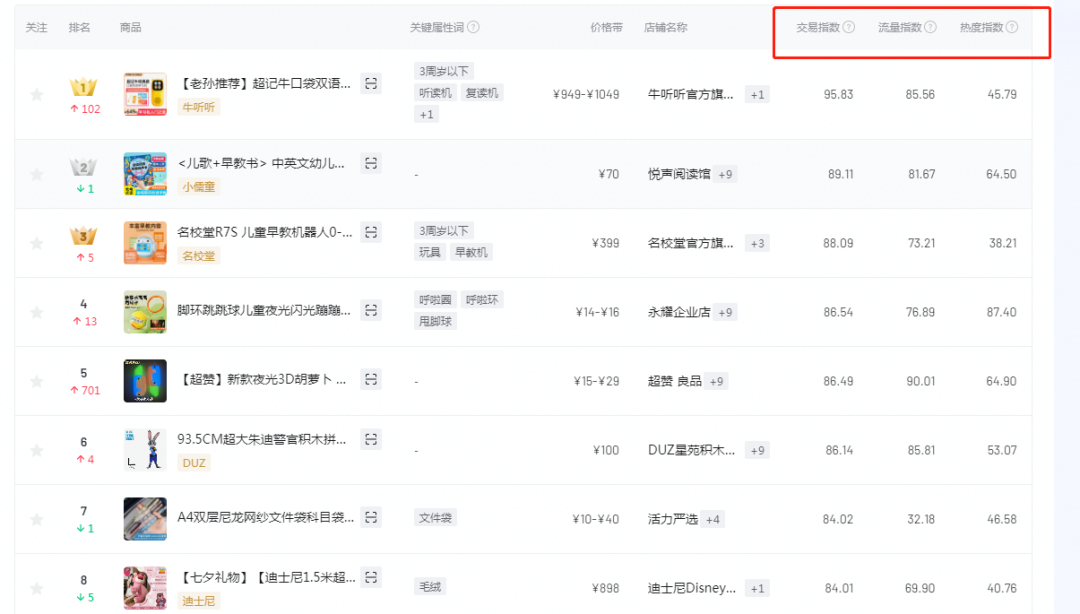The image size is (1080, 614).
Task: Click scan icon for 中英文幼儿 product
Action: point(371,163)
